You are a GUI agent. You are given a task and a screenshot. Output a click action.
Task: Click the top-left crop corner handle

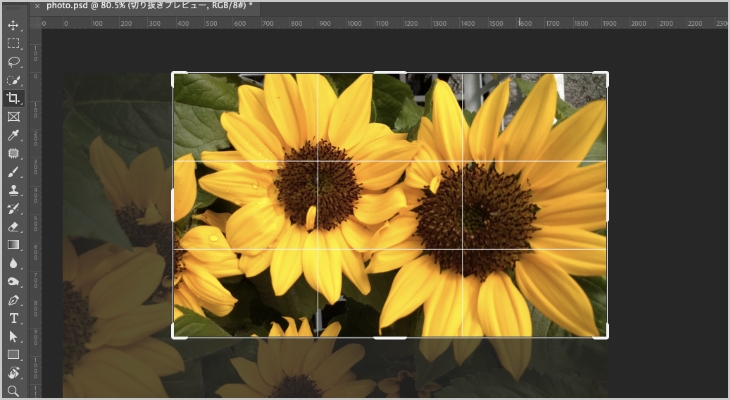coord(174,74)
